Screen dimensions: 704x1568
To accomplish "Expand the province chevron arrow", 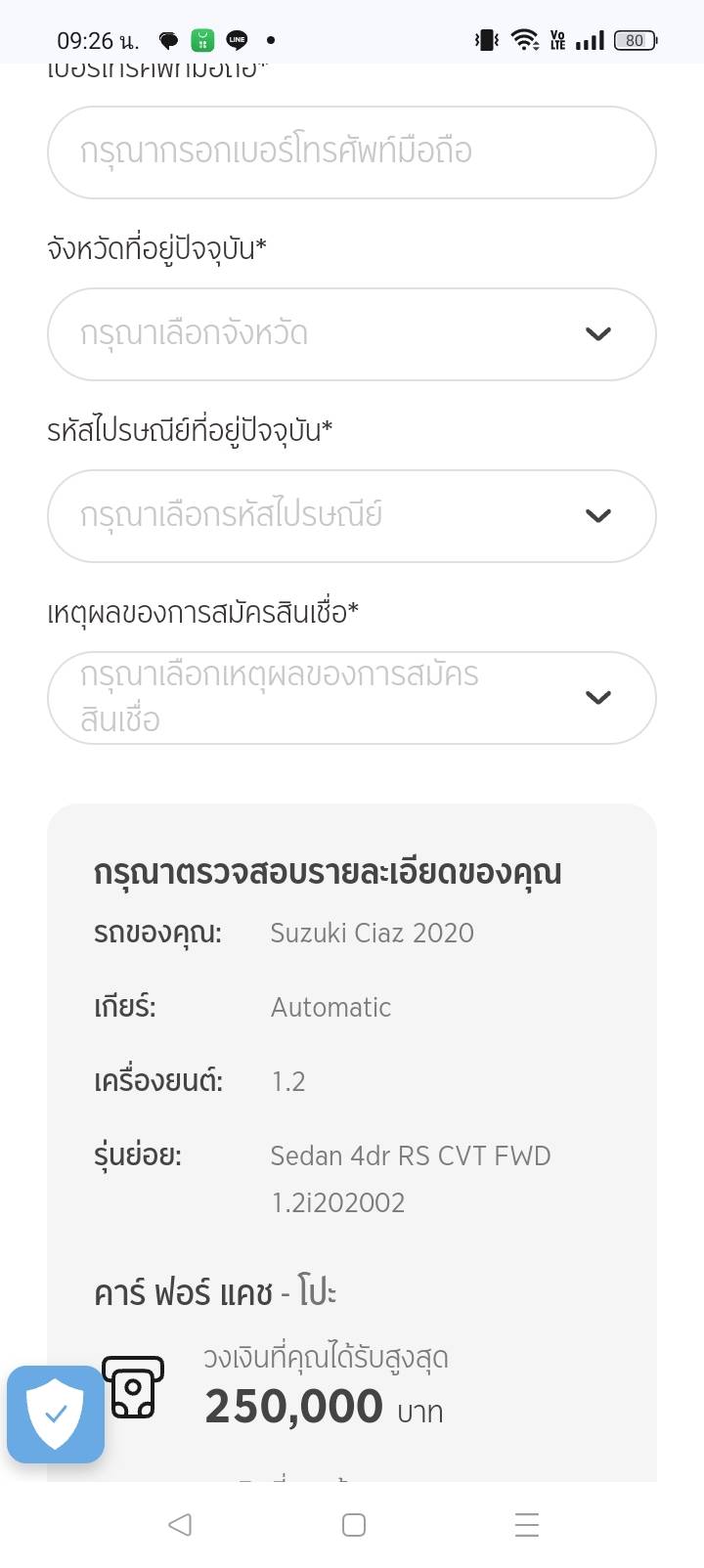I will (x=597, y=334).
